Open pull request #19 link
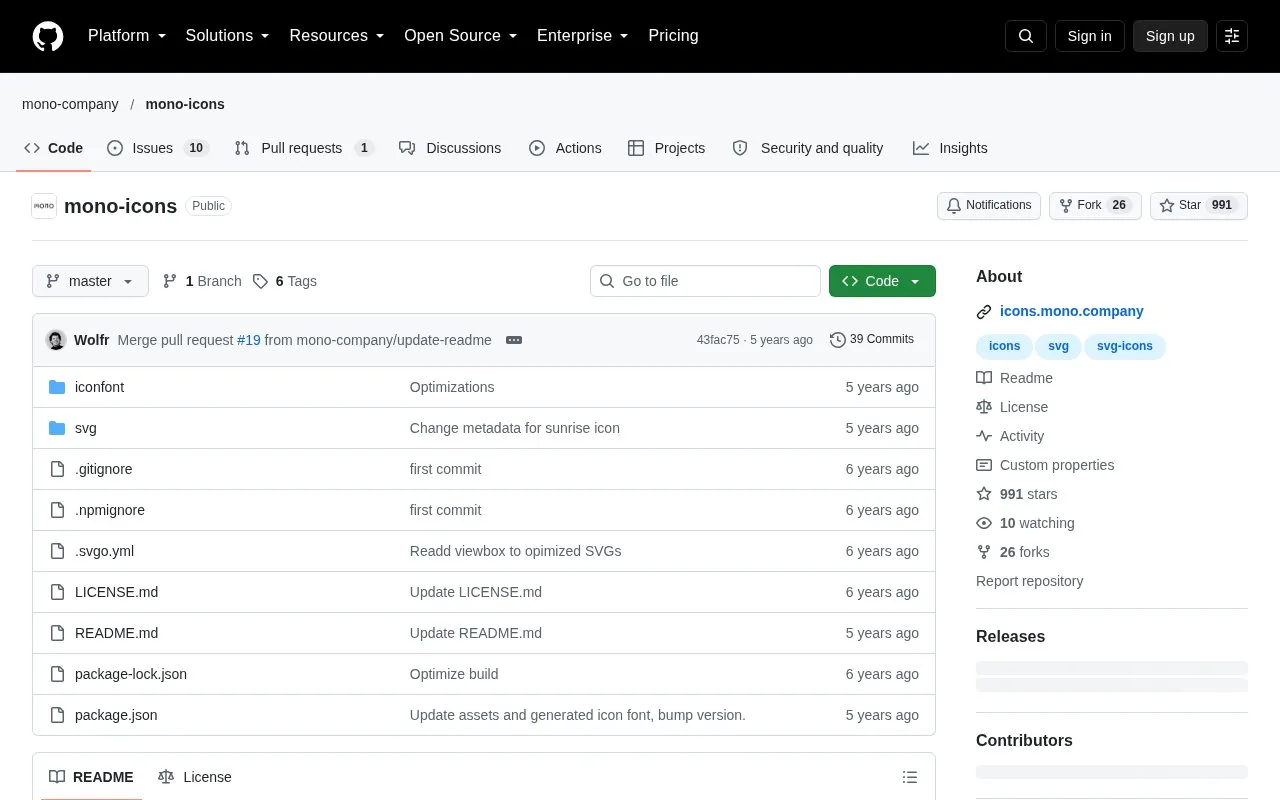The width and height of the screenshot is (1280, 800). click(x=249, y=340)
